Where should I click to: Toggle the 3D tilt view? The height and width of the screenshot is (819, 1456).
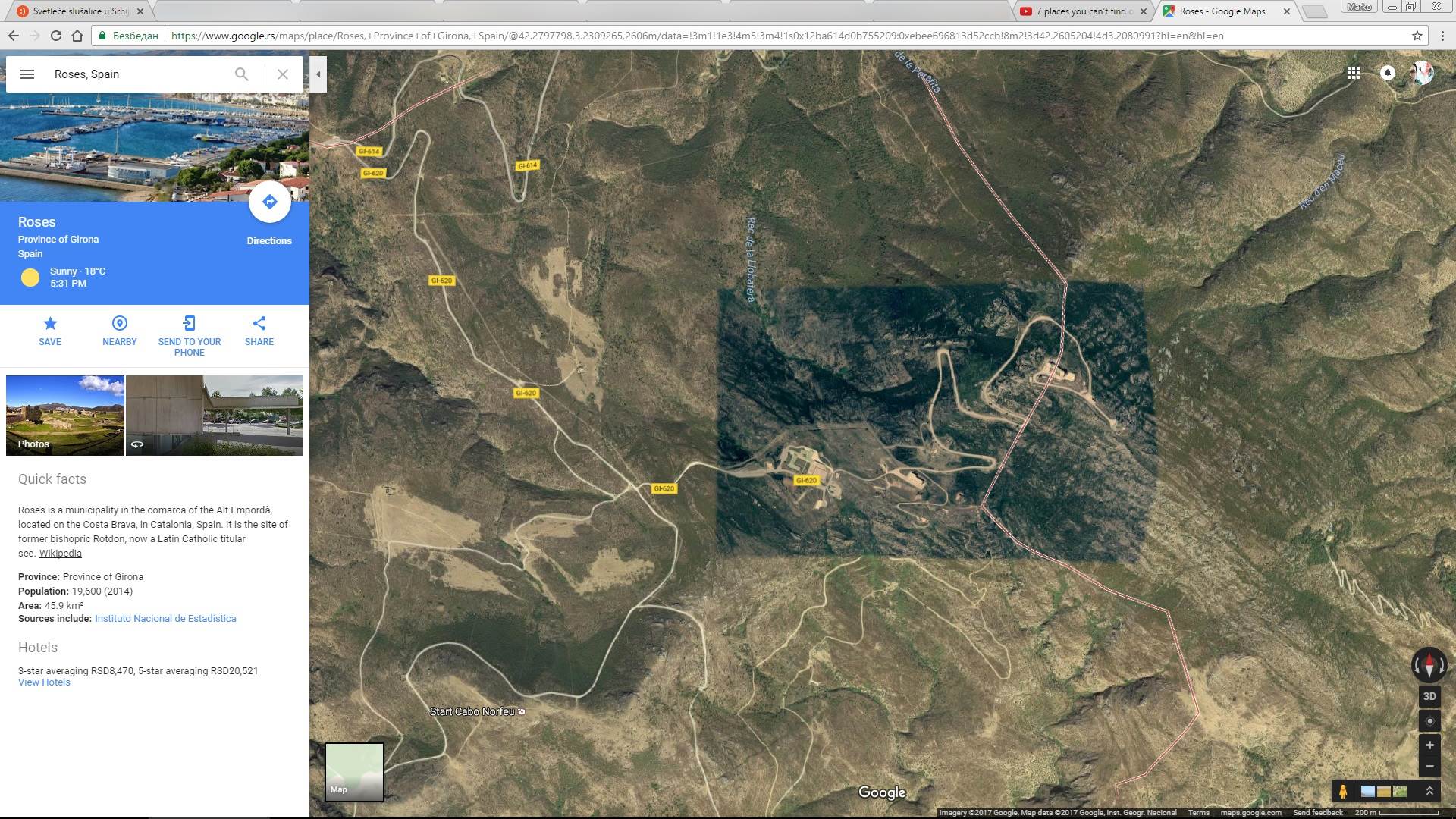coord(1429,696)
